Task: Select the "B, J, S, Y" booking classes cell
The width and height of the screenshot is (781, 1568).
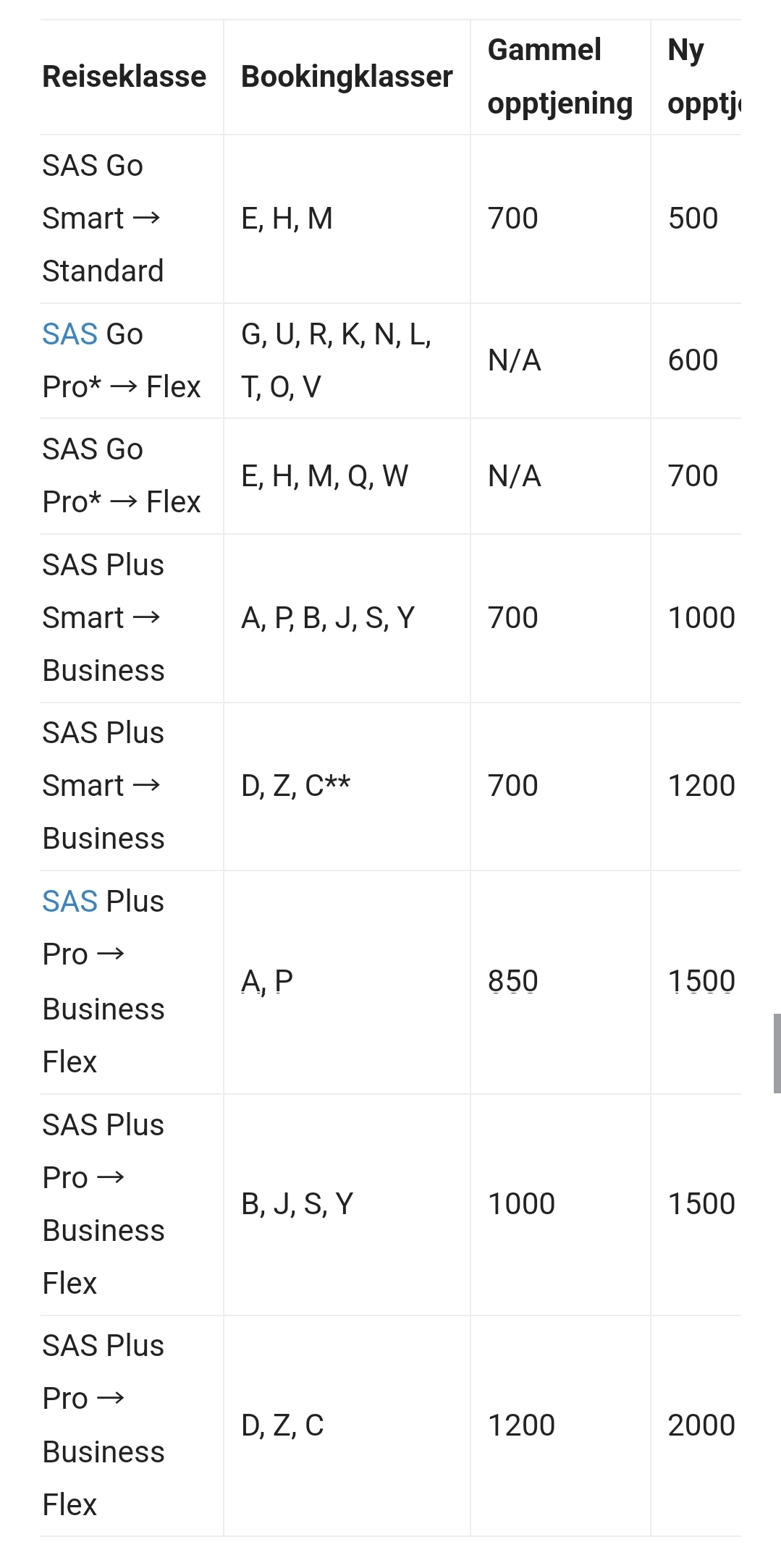Action: coord(297,1204)
